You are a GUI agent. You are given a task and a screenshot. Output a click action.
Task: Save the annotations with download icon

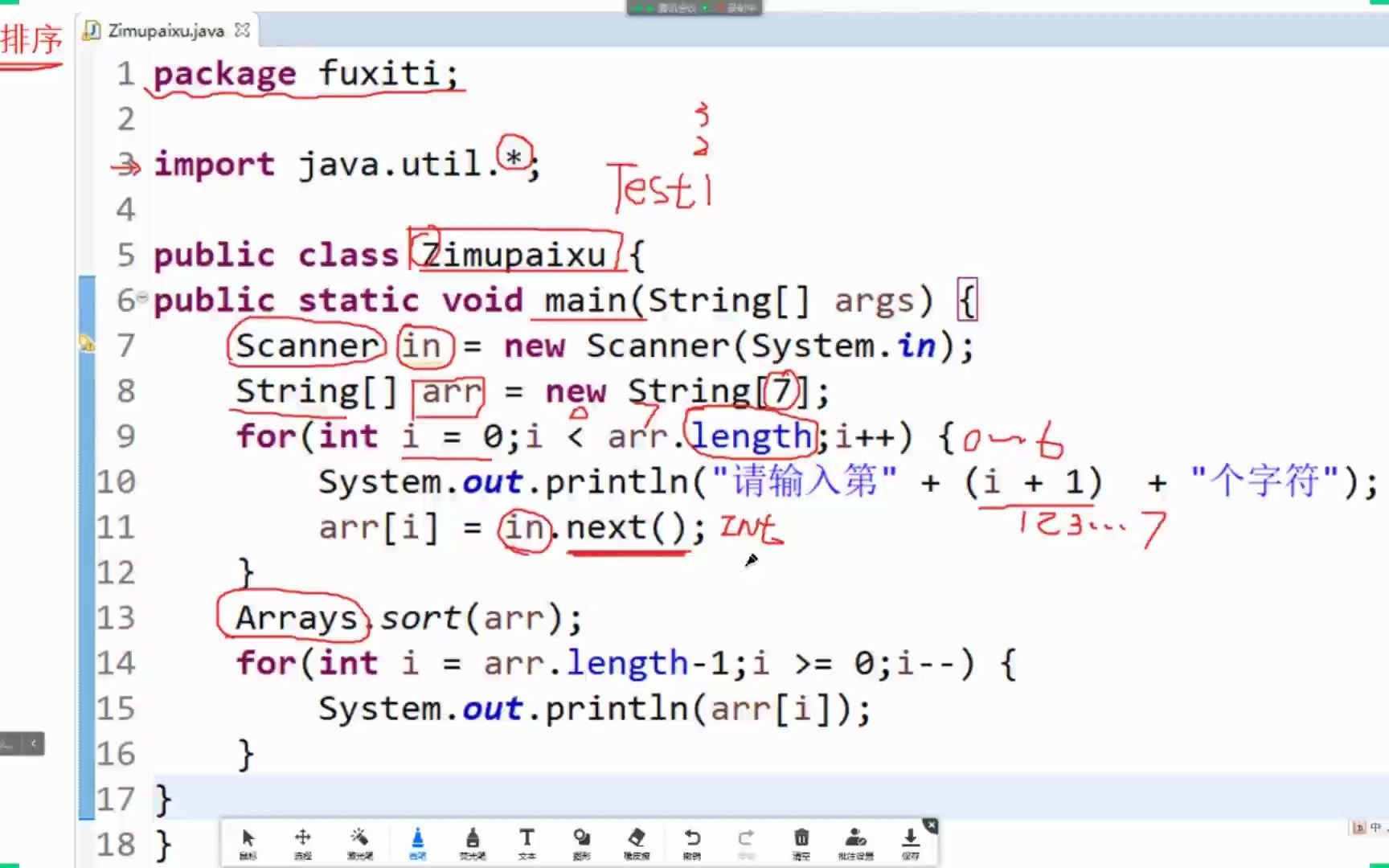910,843
